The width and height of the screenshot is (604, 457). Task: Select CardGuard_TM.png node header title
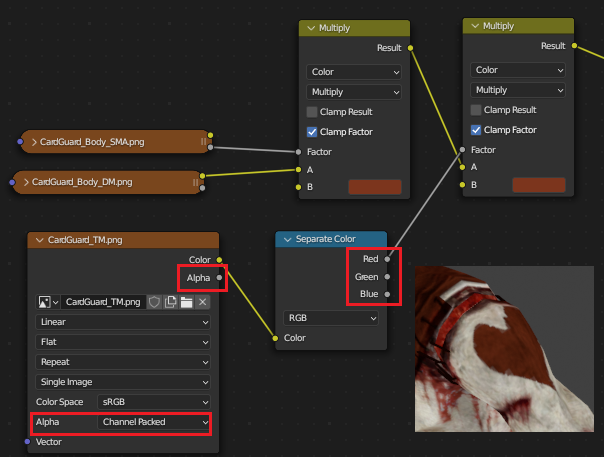pos(85,240)
